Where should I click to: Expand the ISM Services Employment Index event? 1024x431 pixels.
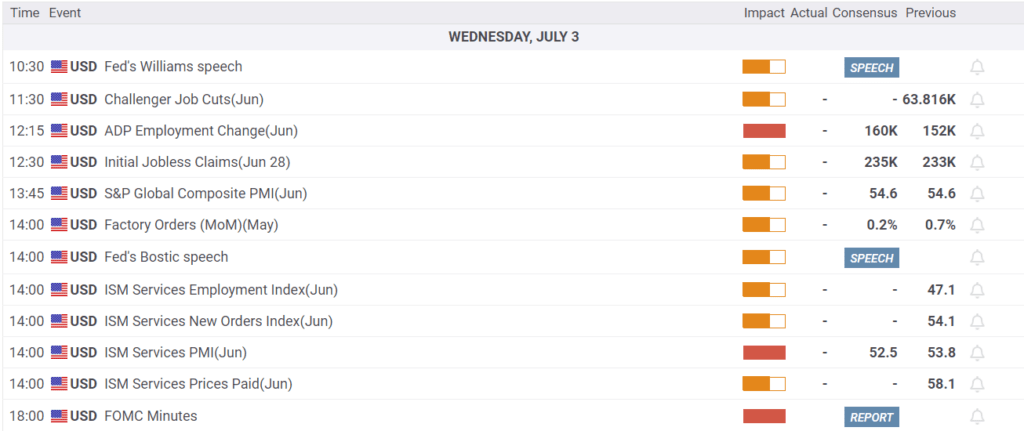(x=220, y=290)
